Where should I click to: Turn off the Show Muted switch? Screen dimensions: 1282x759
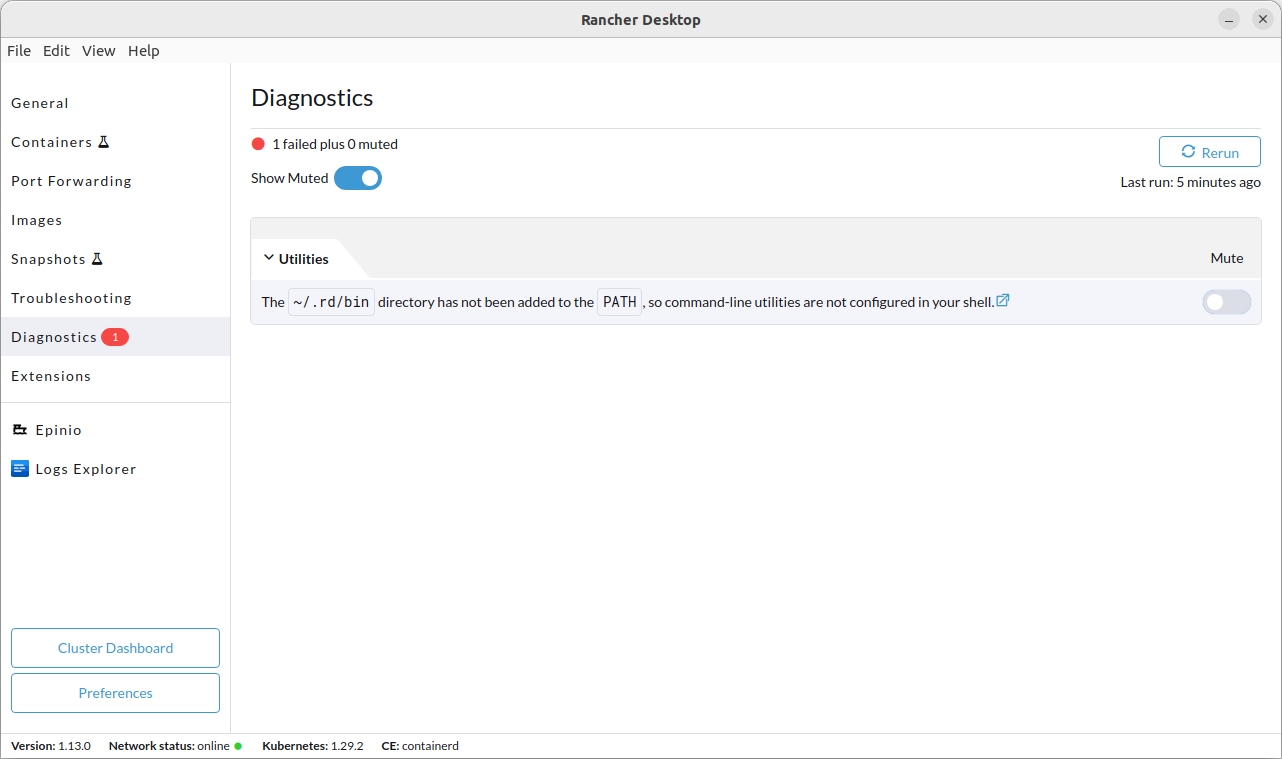358,178
